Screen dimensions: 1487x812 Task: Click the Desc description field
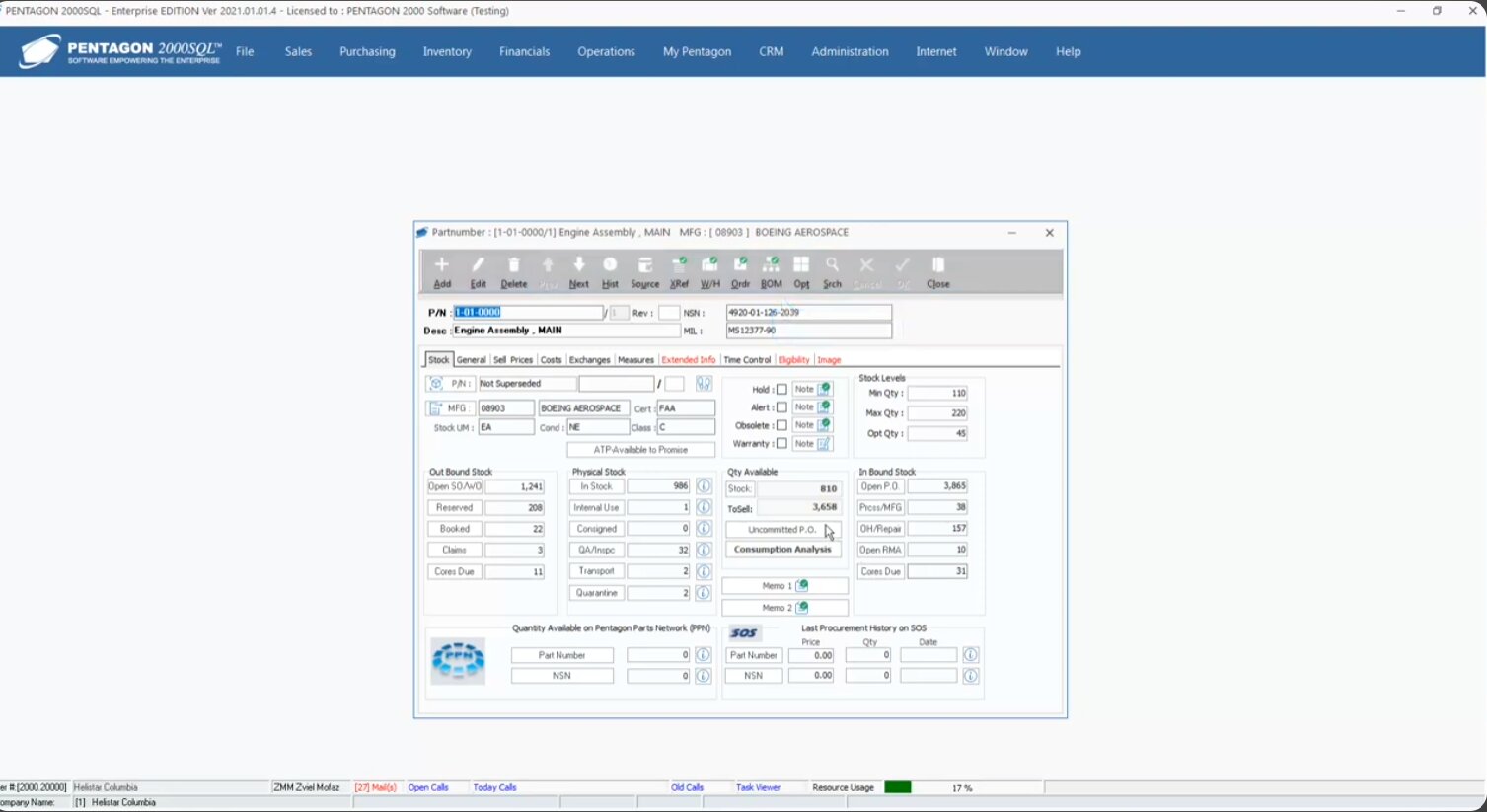click(566, 331)
